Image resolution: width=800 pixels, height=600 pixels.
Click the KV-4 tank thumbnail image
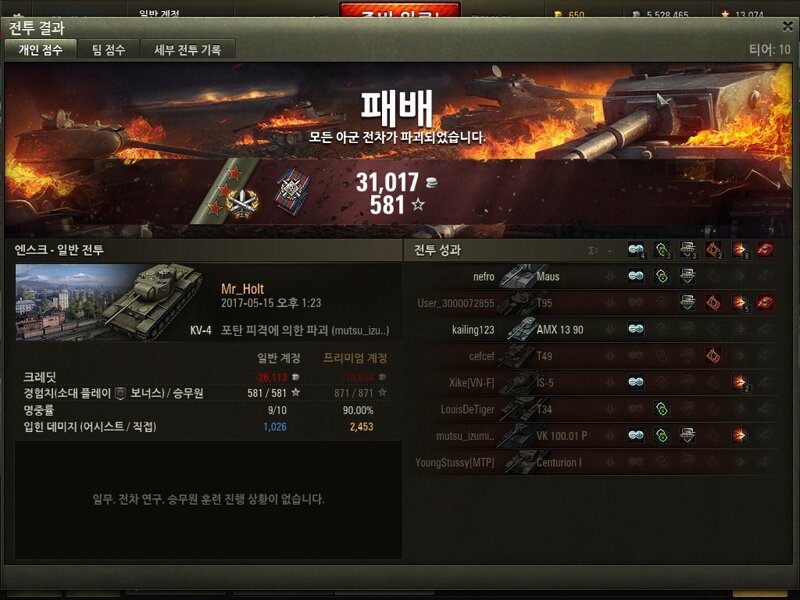coord(109,302)
